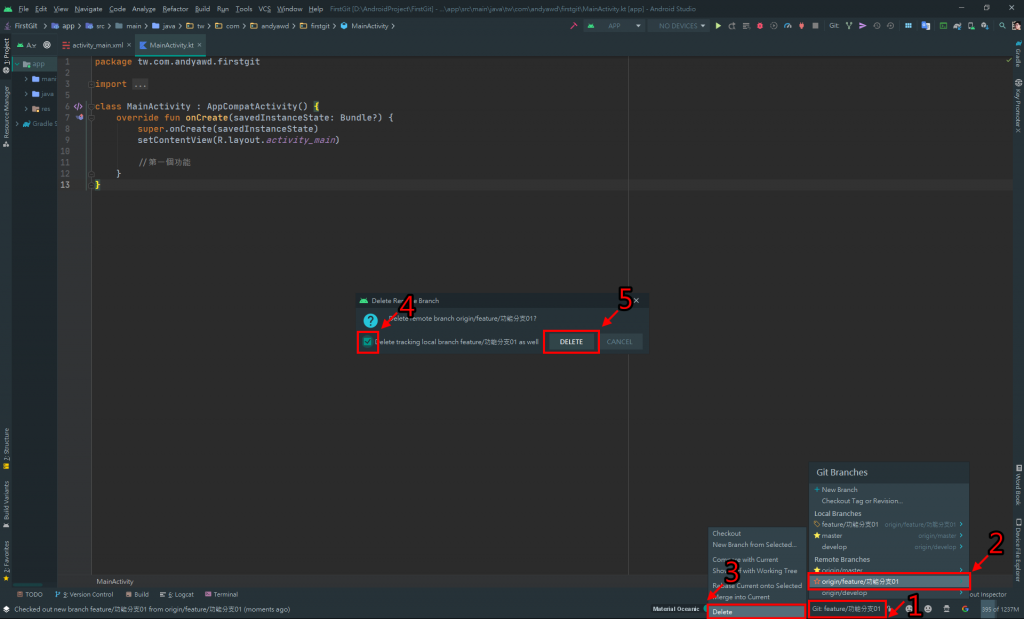Expand the java folder in project tree

point(26,93)
